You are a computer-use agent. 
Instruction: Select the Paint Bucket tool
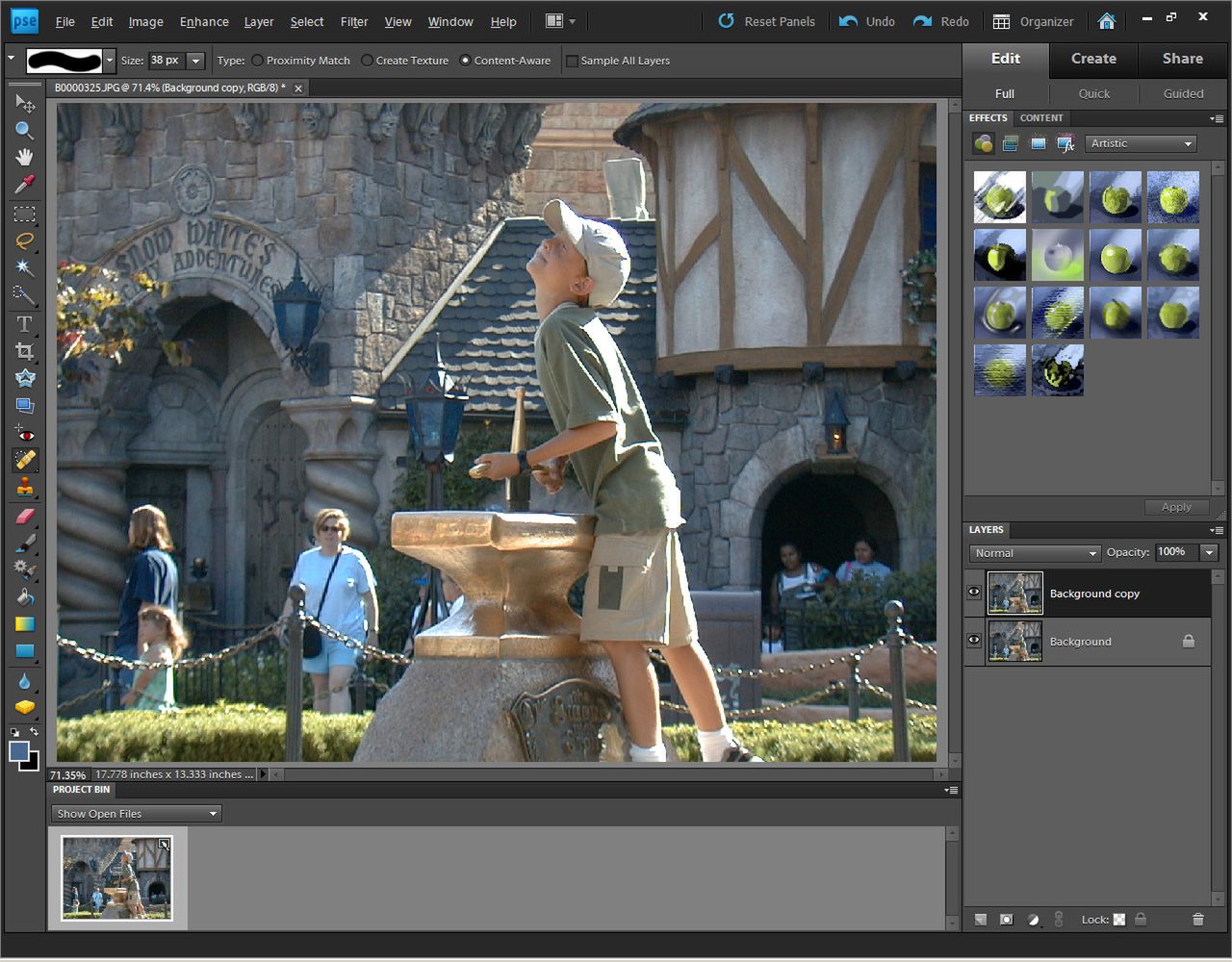pyautogui.click(x=24, y=597)
